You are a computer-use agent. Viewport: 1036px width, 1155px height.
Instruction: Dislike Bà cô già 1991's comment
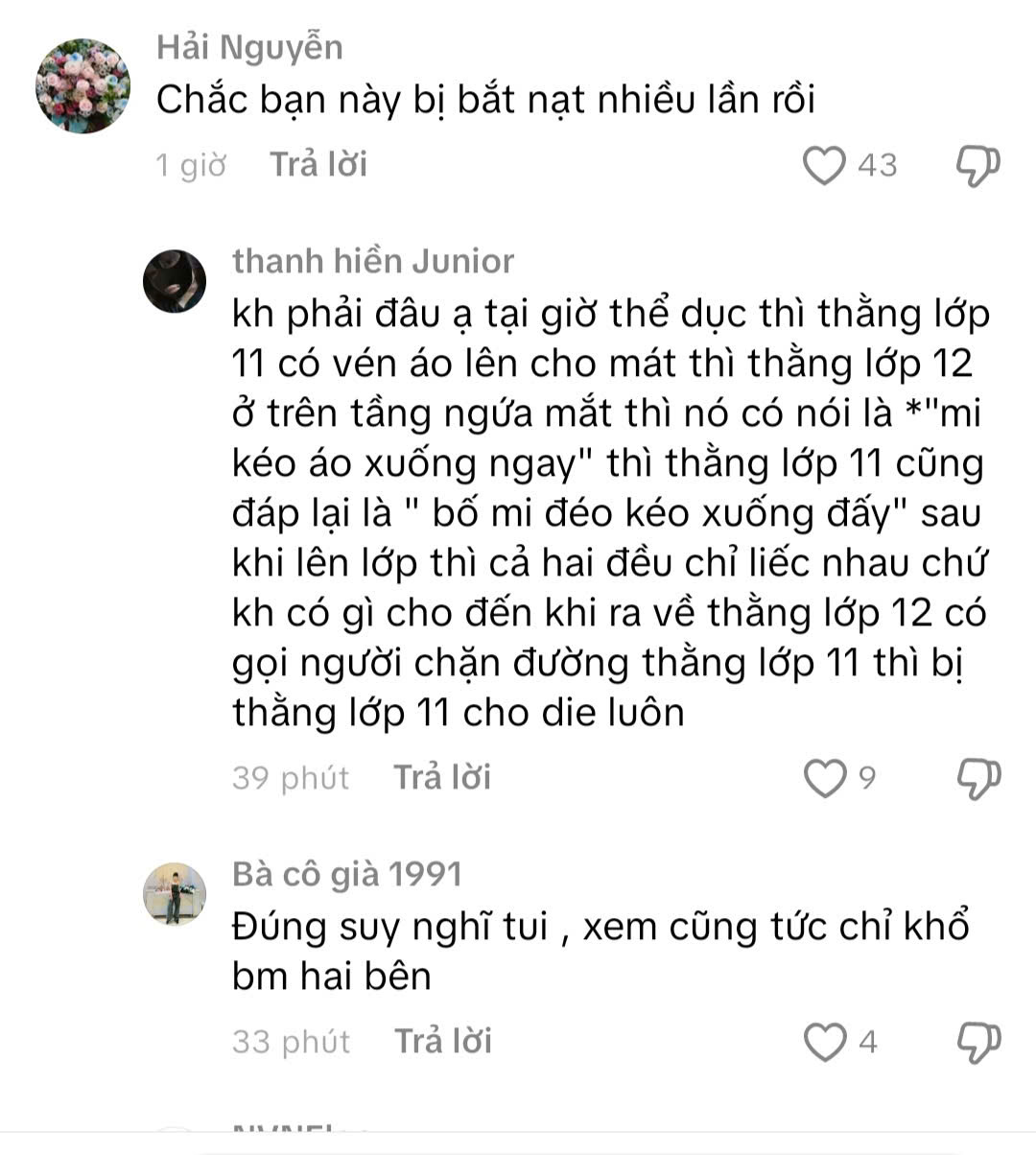point(978,1042)
